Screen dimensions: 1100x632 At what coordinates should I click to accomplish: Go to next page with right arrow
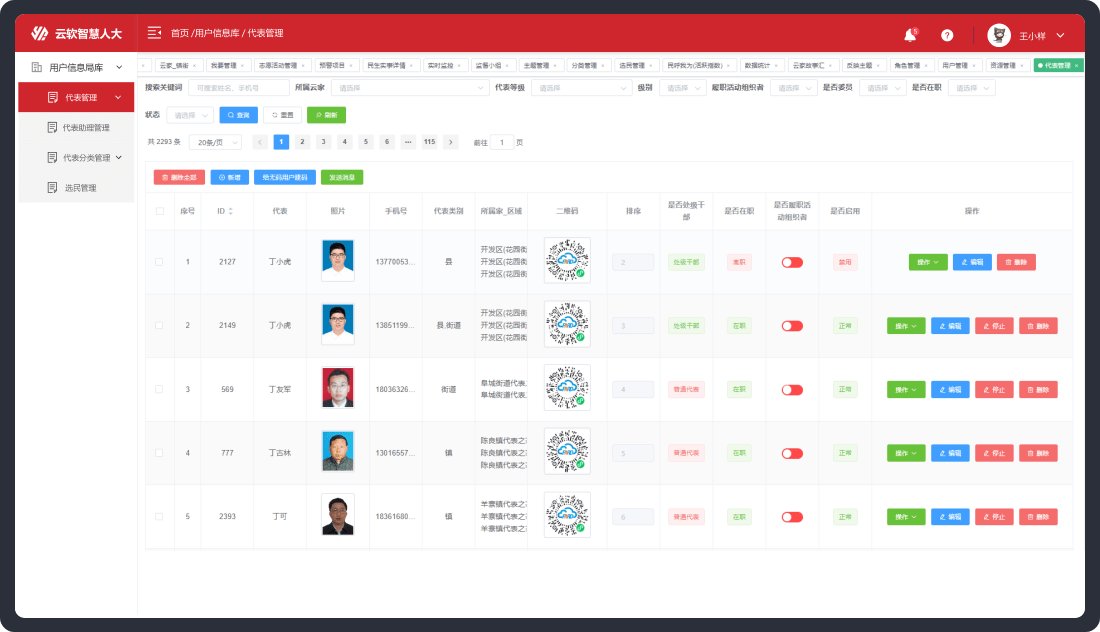[451, 142]
